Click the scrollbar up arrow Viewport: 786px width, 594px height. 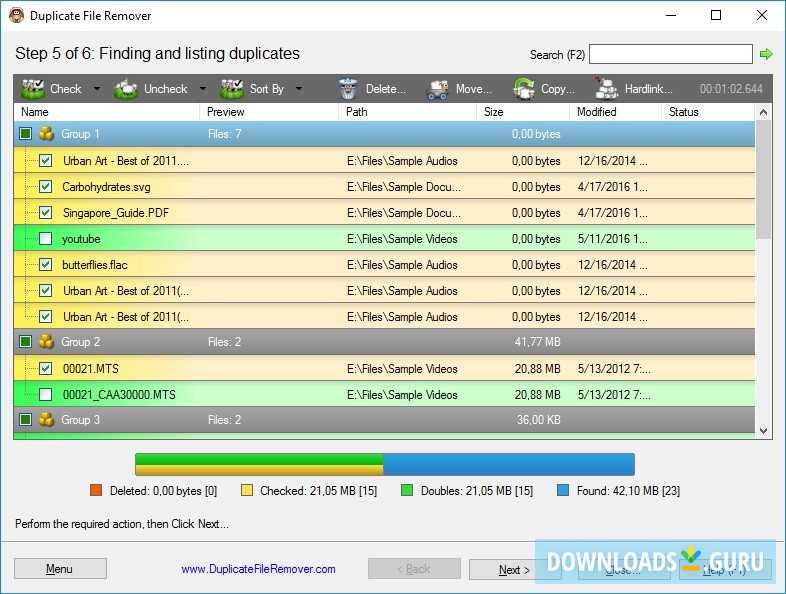coord(763,112)
